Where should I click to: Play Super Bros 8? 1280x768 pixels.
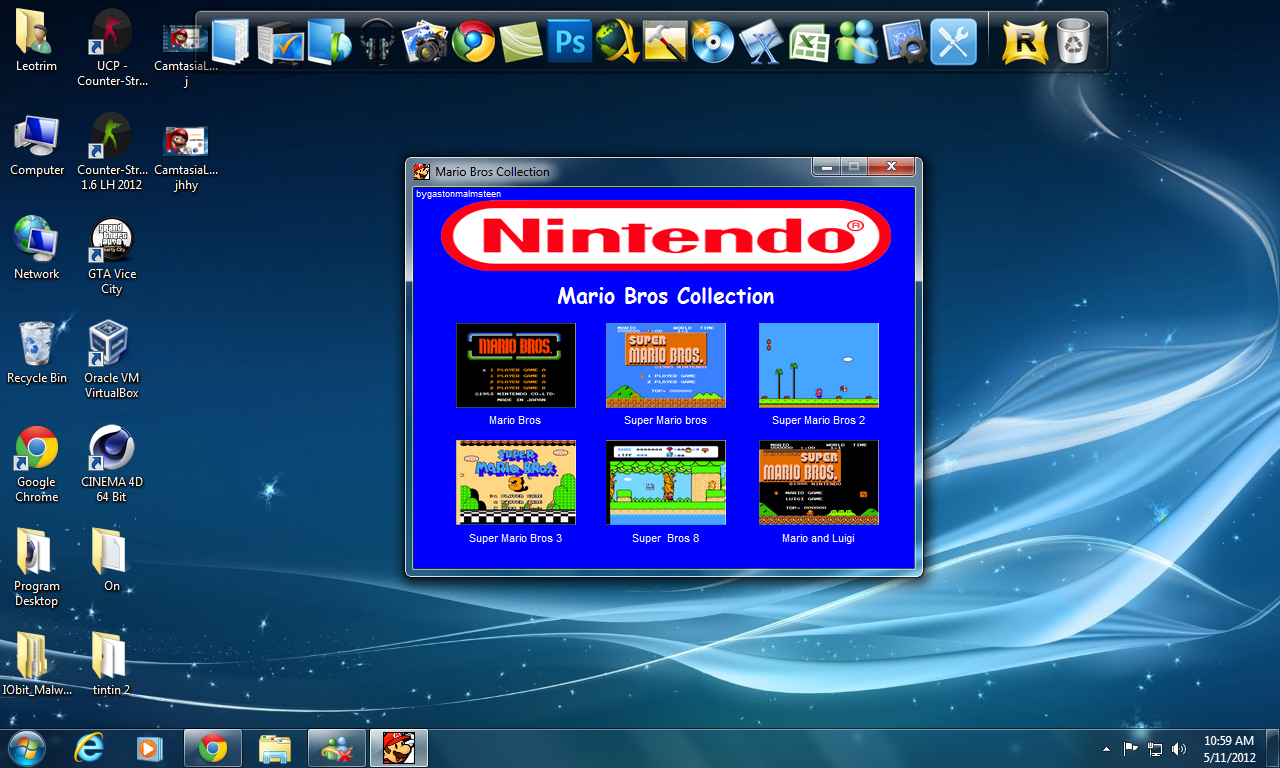[x=665, y=482]
